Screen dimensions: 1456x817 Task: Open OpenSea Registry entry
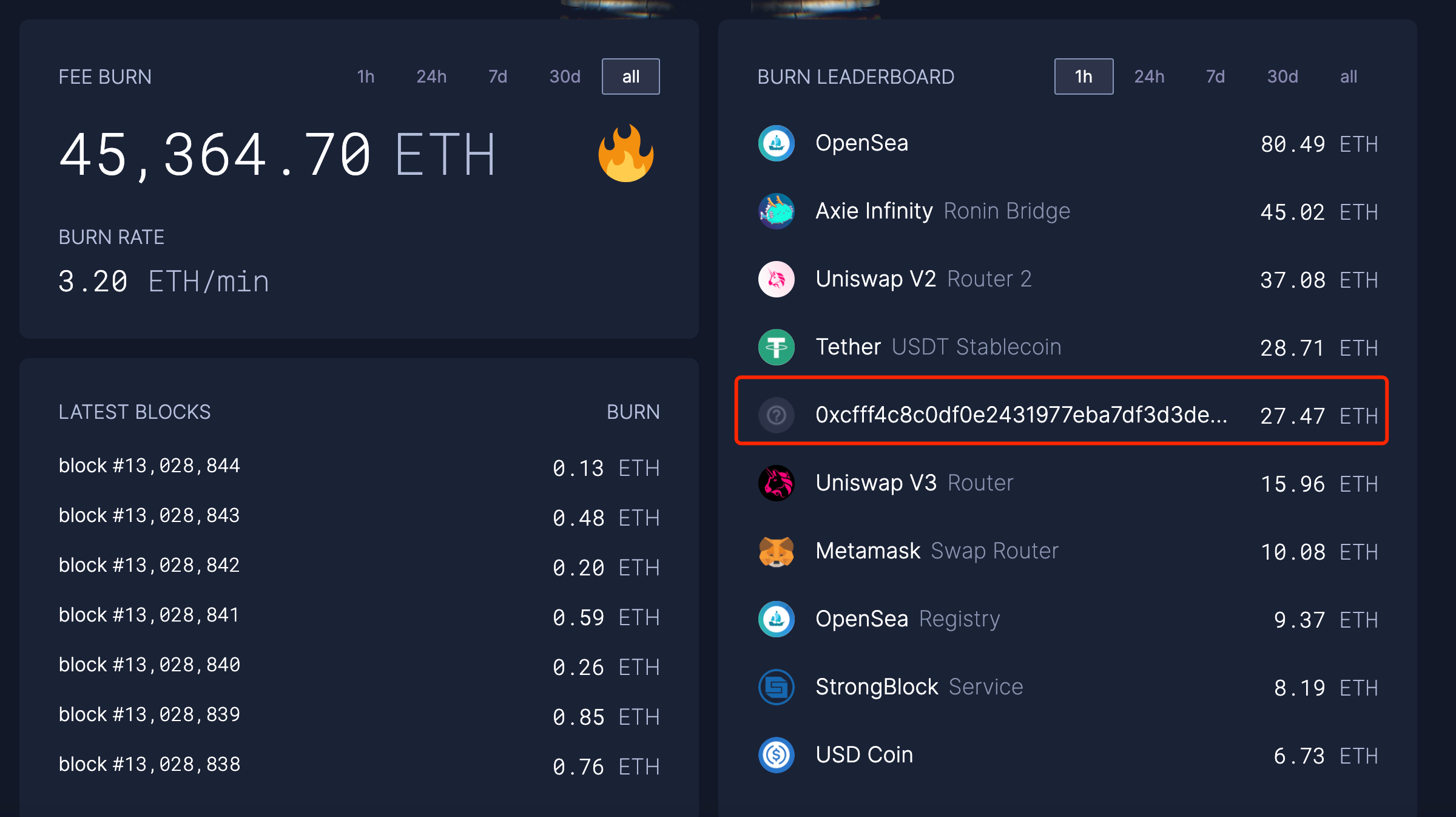coord(908,619)
